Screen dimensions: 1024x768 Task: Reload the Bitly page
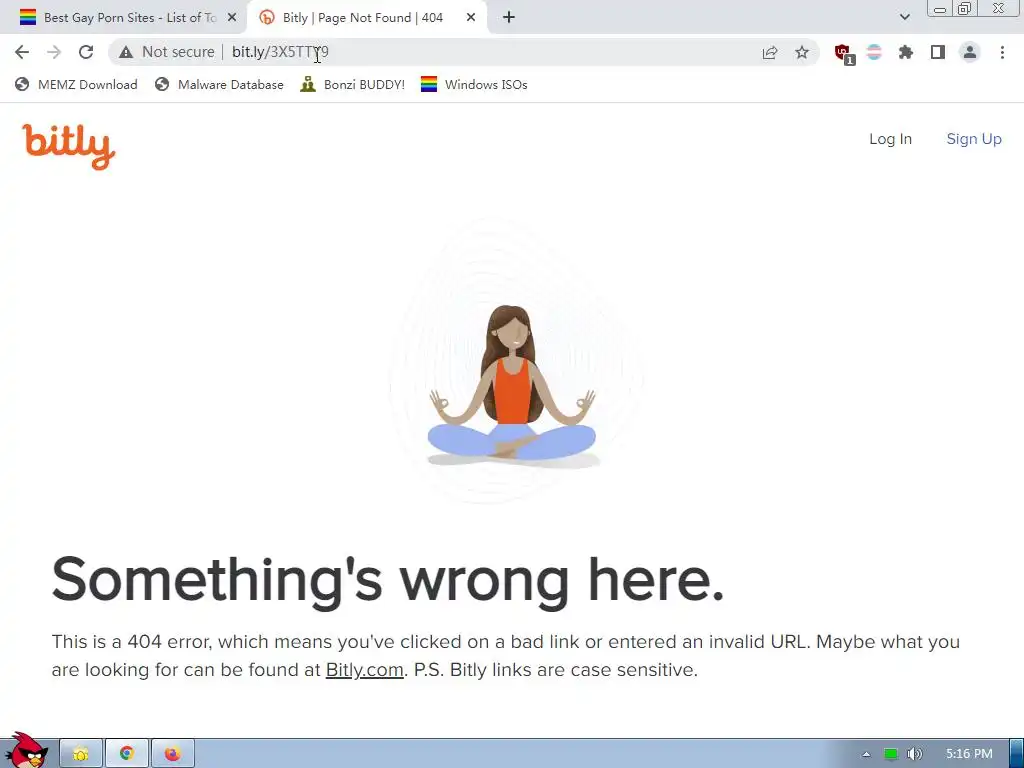(86, 52)
